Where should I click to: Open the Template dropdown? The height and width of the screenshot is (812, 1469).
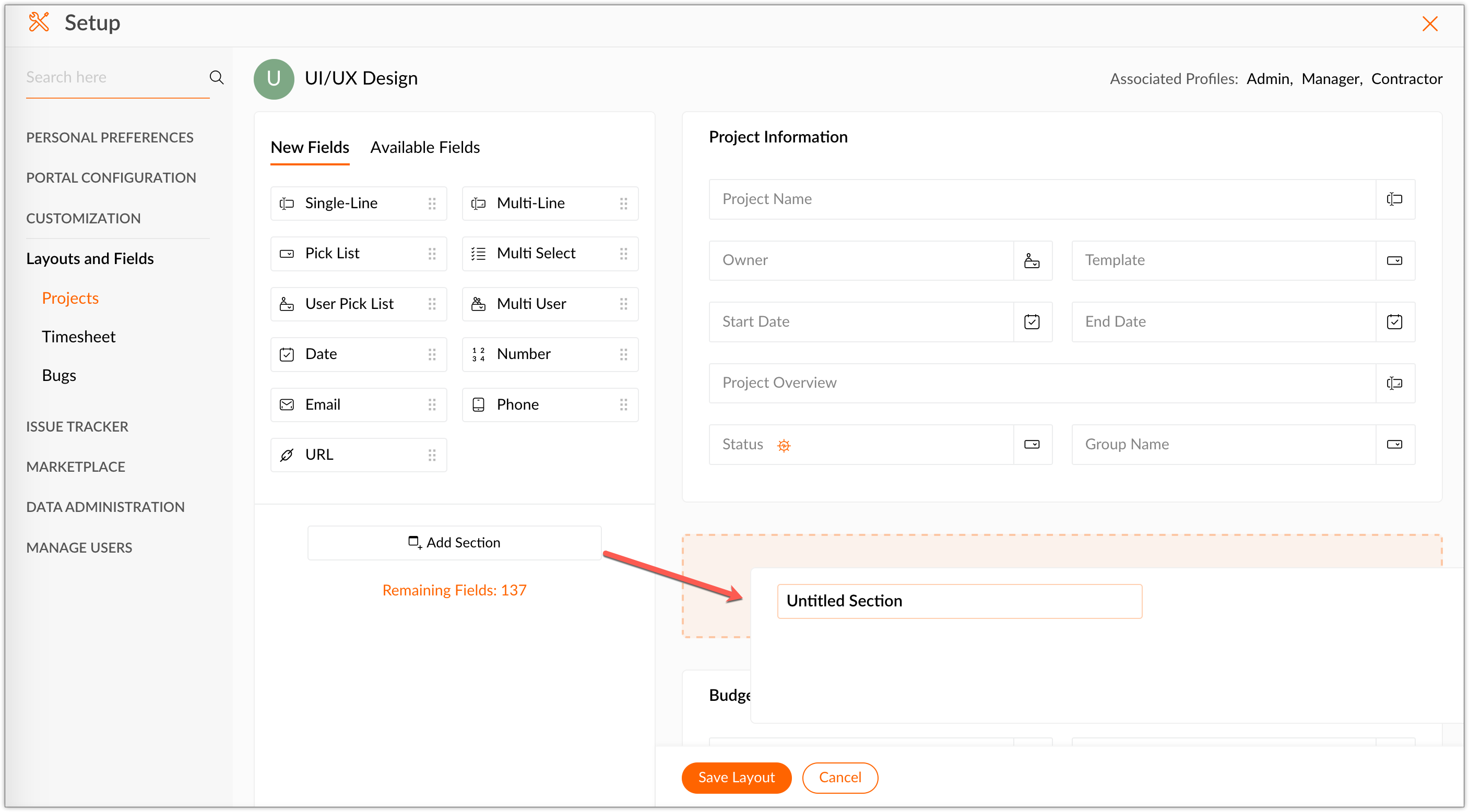click(x=1394, y=260)
